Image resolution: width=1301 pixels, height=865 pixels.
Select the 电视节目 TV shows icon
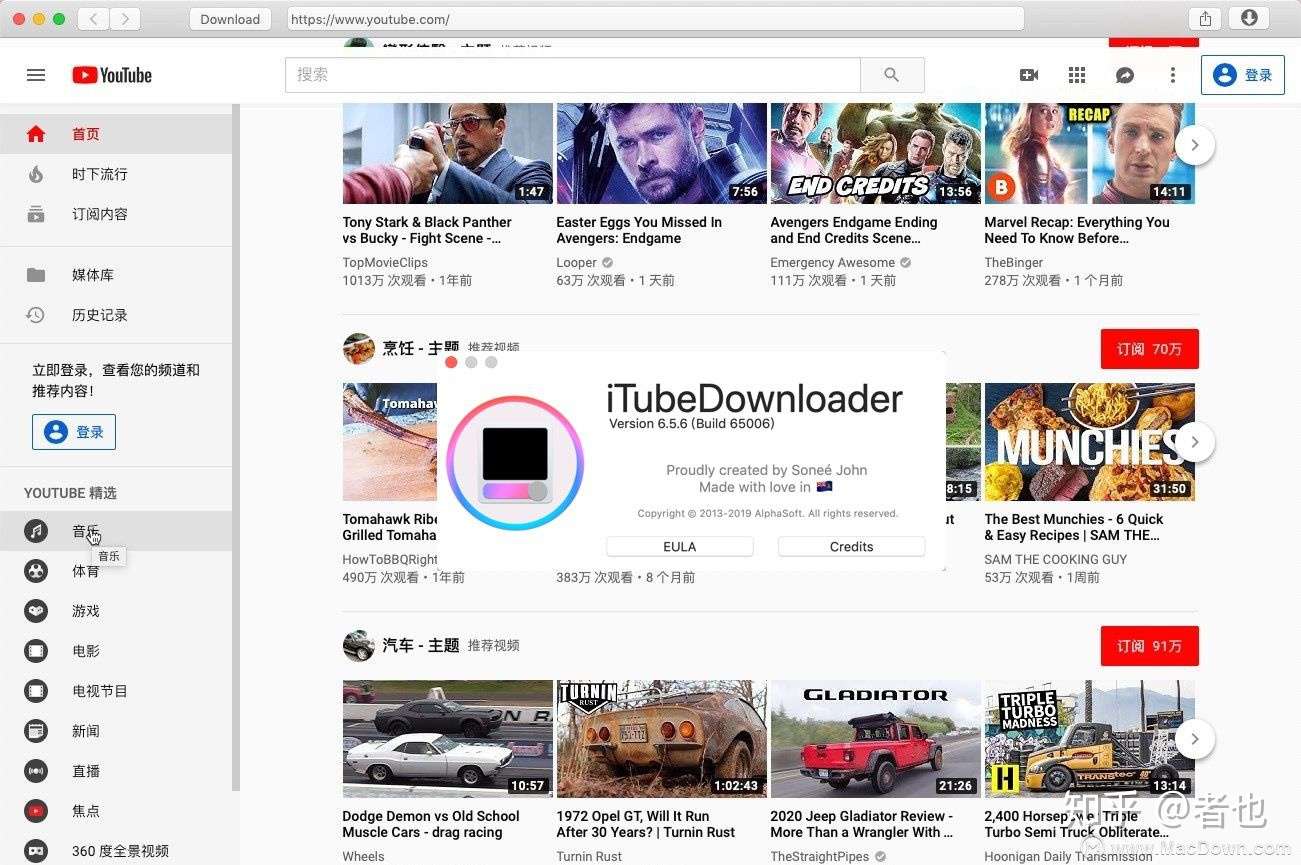36,691
